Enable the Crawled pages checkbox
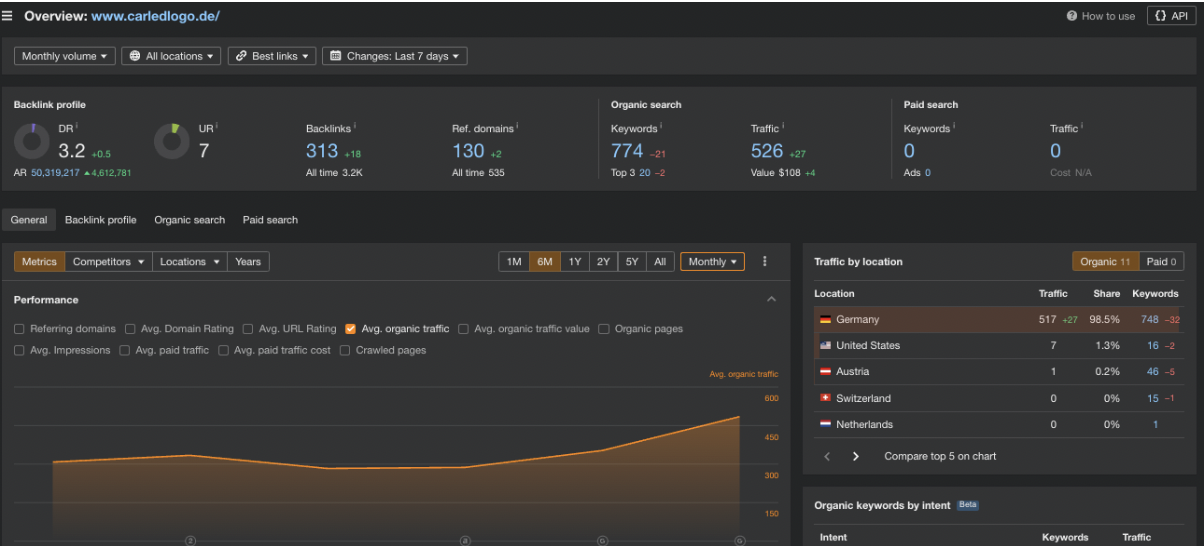Image resolution: width=1204 pixels, height=546 pixels. pos(345,351)
